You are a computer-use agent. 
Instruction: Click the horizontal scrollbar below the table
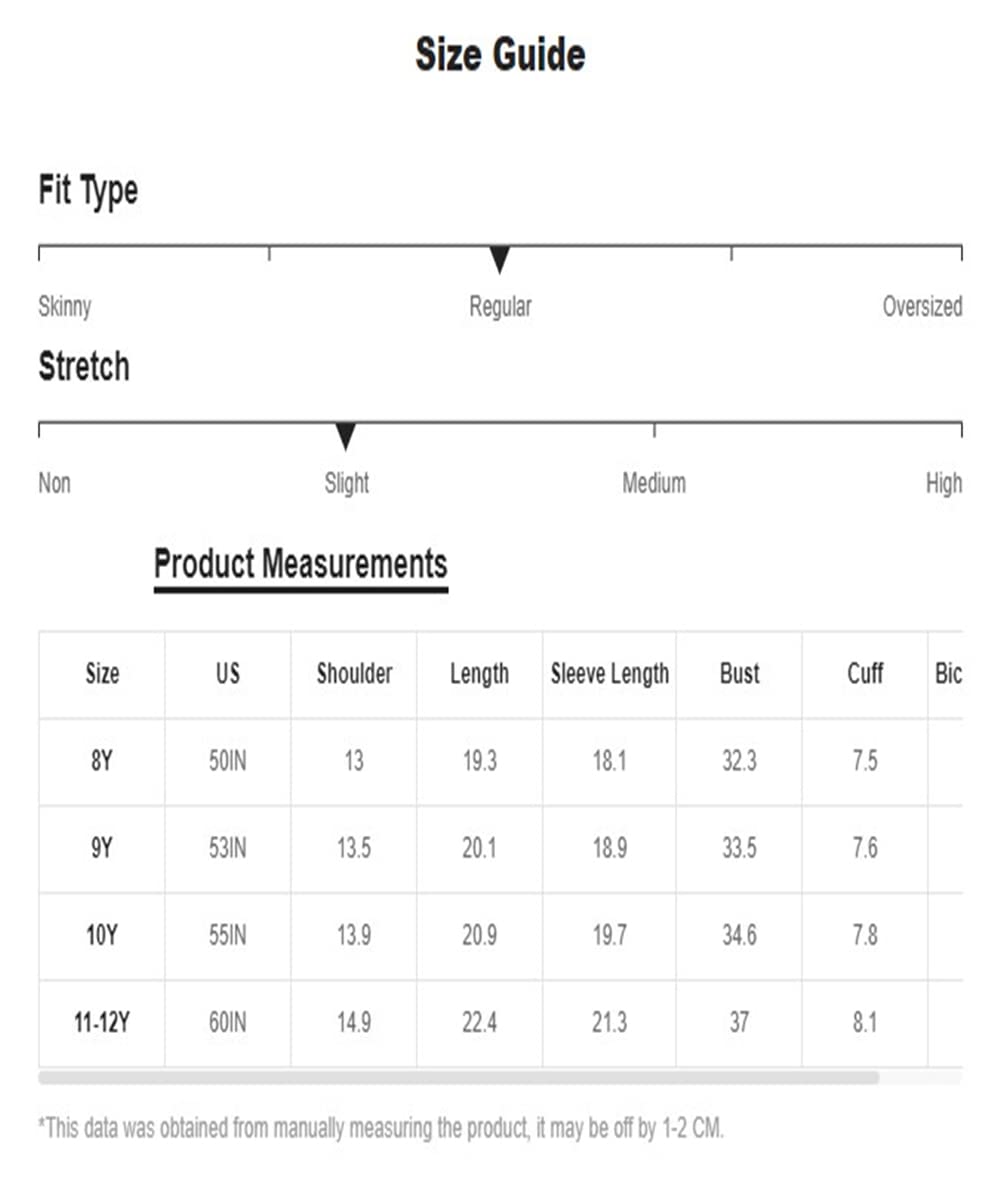click(458, 1078)
